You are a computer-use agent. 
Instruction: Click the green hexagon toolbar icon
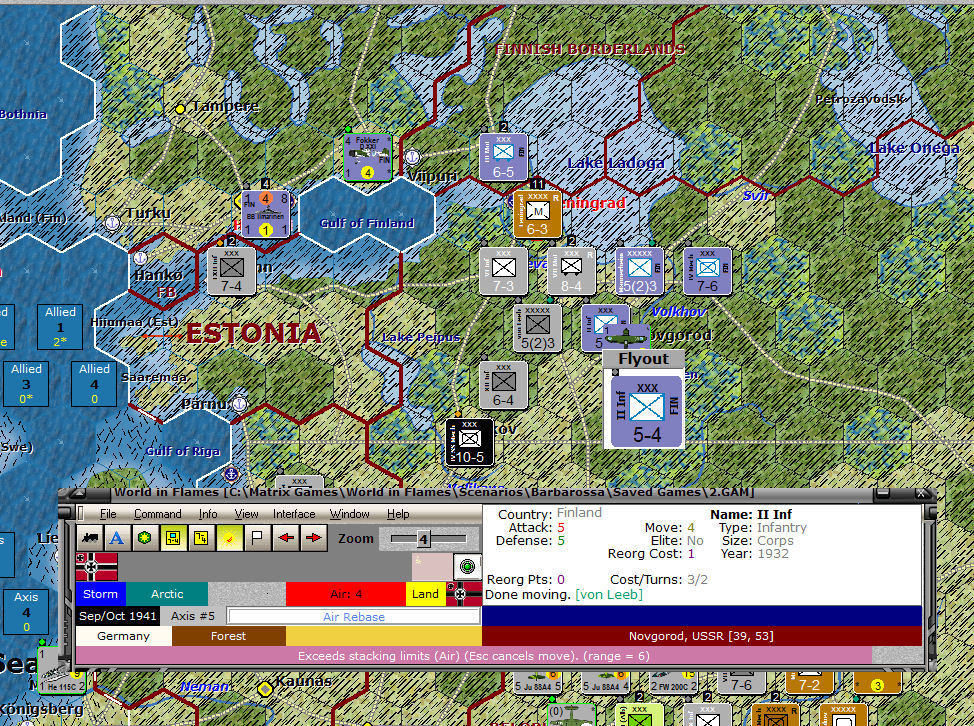(145, 538)
